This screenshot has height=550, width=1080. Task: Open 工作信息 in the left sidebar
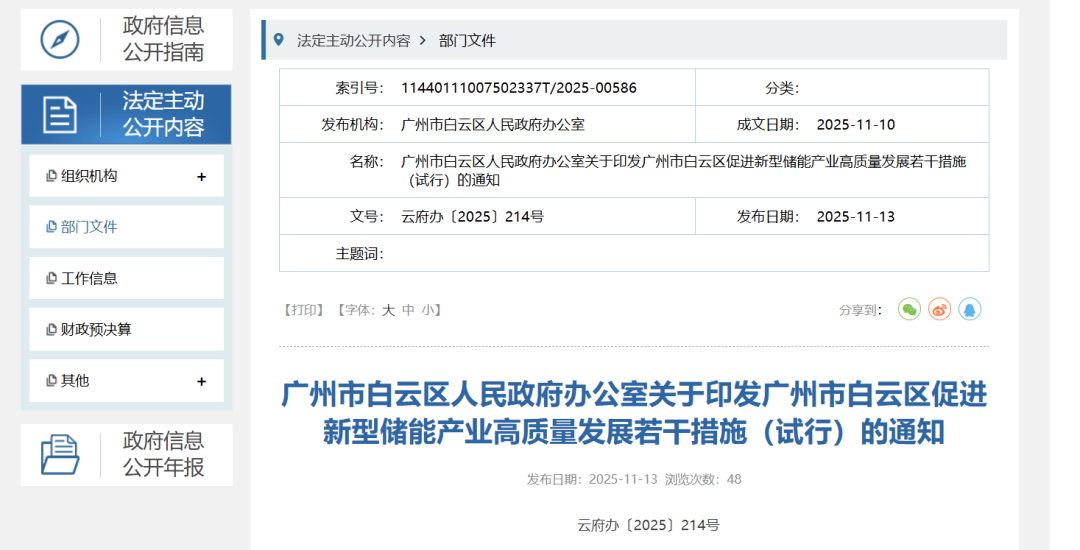tap(89, 279)
